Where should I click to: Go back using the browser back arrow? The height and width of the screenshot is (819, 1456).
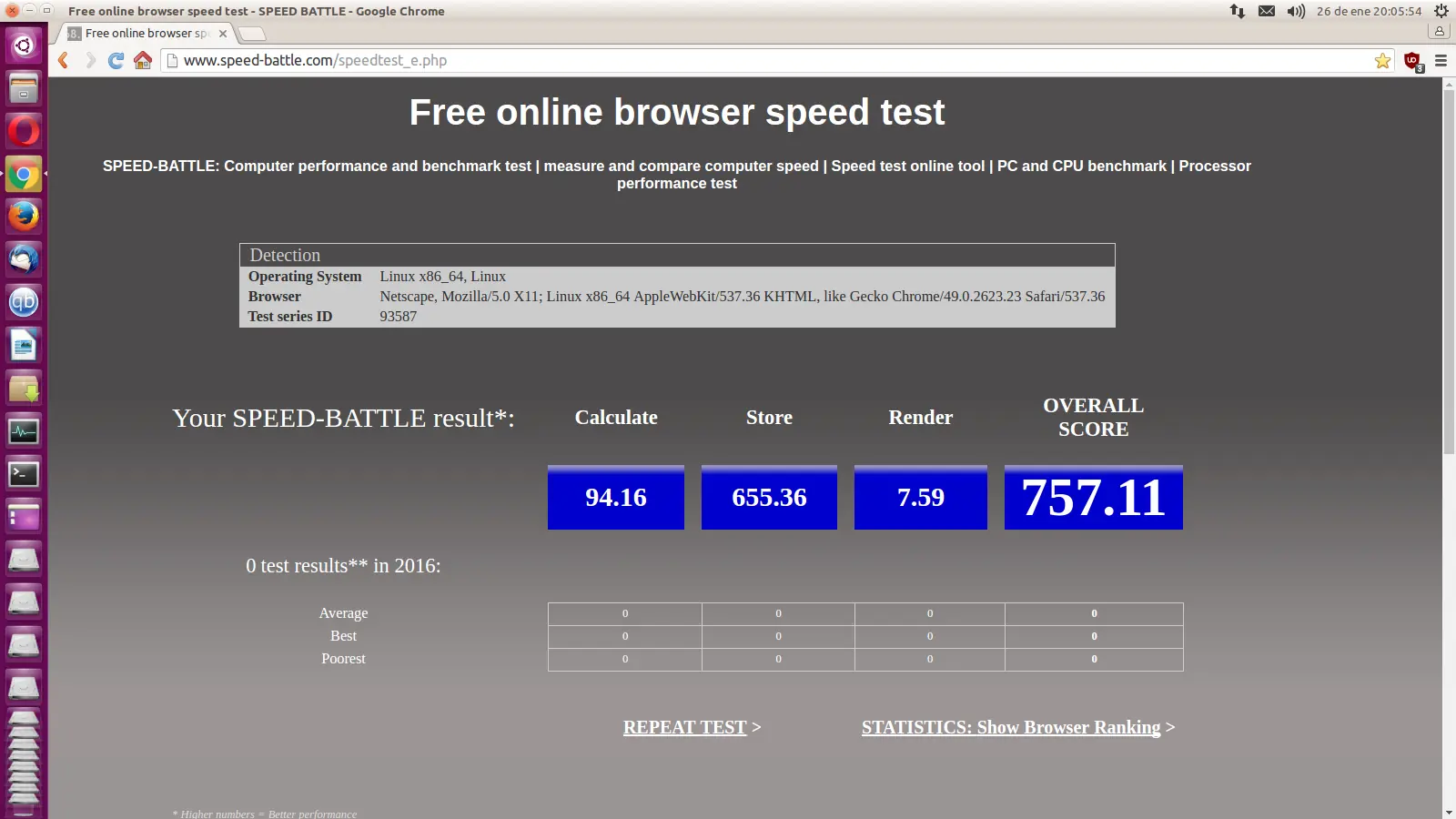coord(63,60)
